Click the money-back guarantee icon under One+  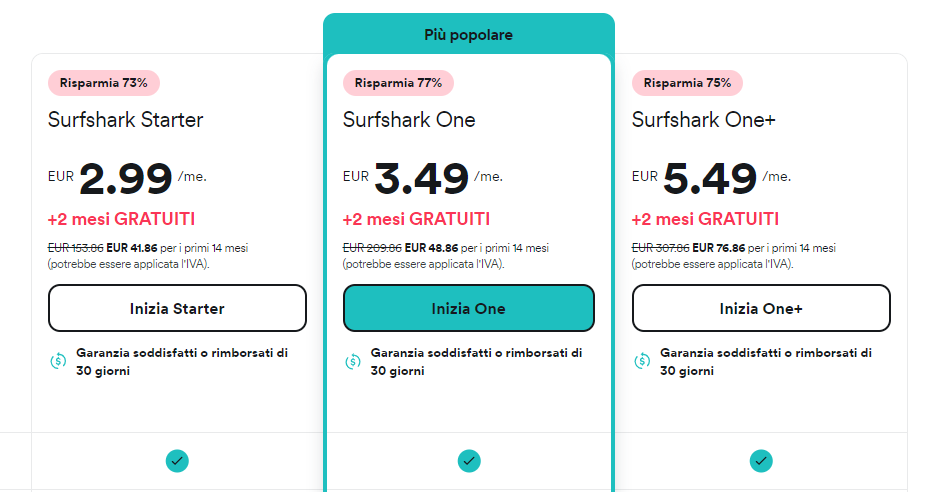(642, 361)
